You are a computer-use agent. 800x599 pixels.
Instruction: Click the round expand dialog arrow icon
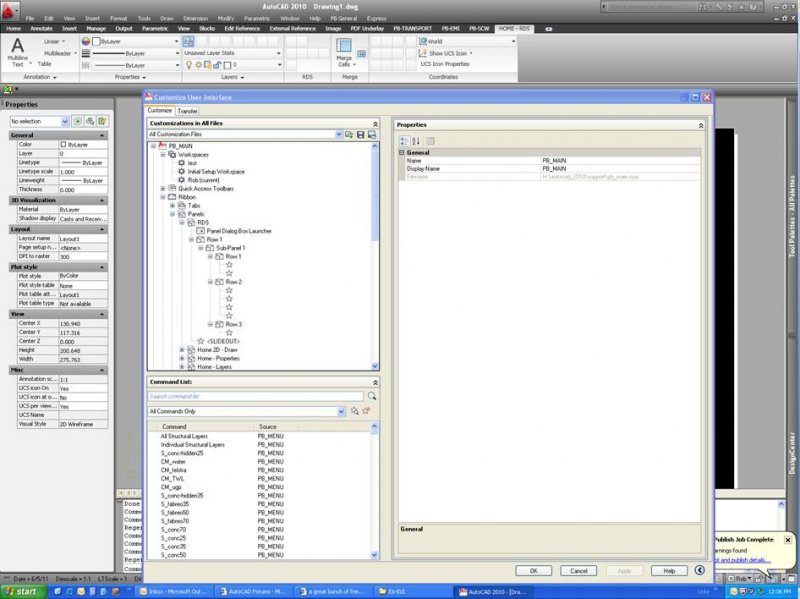tap(699, 570)
